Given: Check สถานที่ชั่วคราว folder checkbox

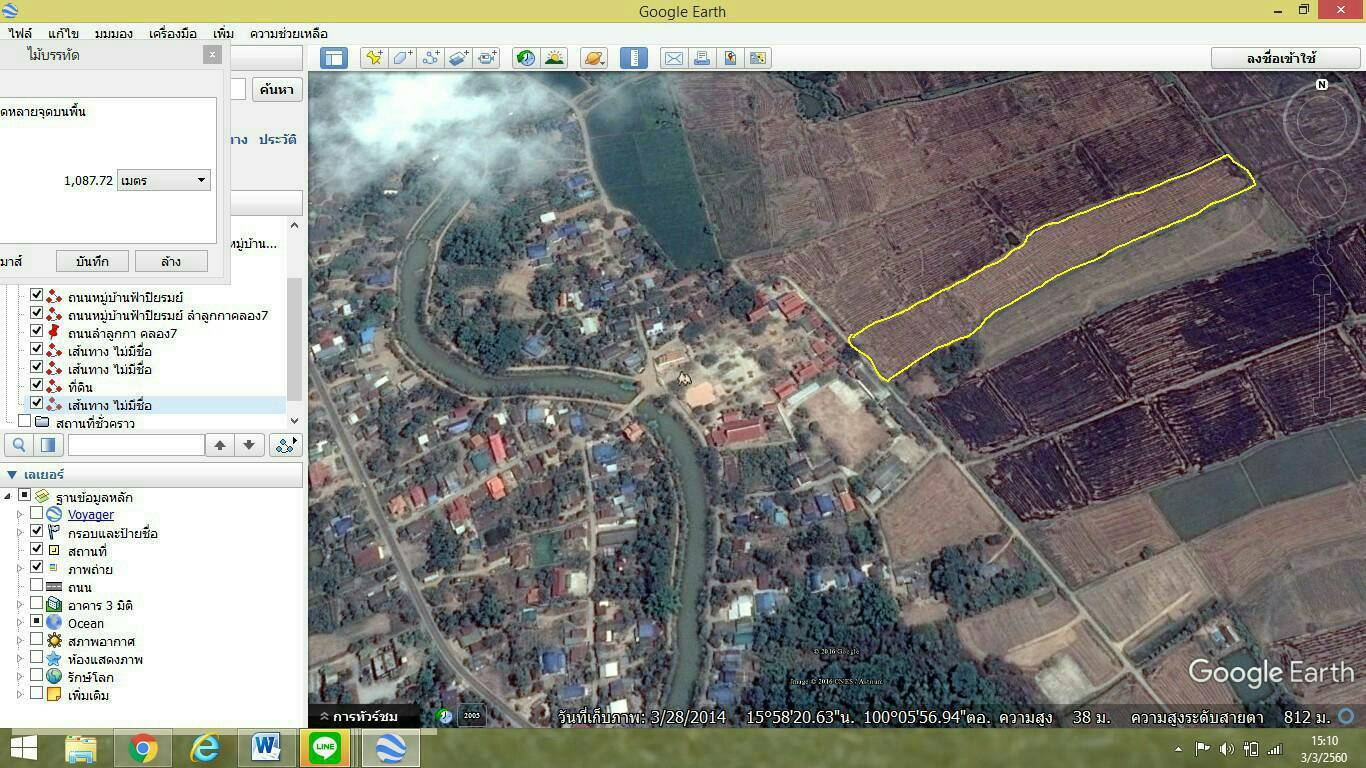Looking at the screenshot, I should pos(25,422).
